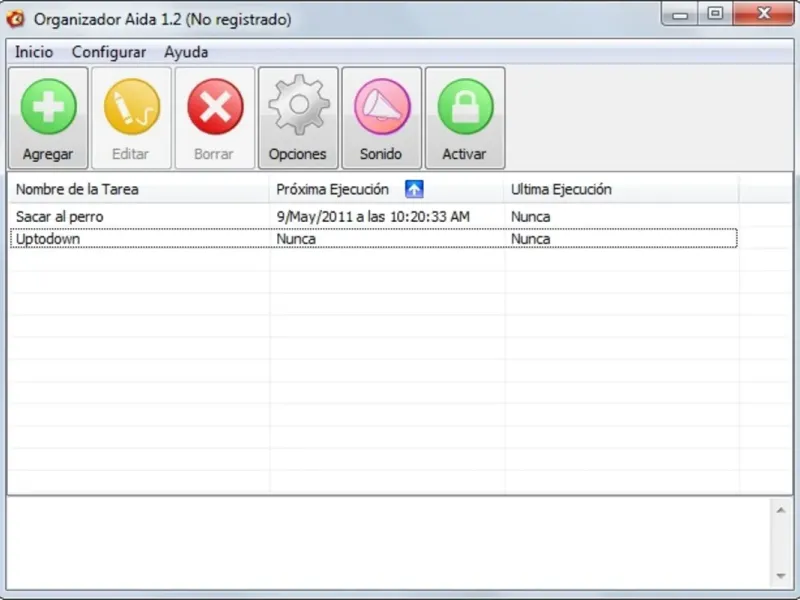Select the Uptodown task row

pyautogui.click(x=373, y=239)
